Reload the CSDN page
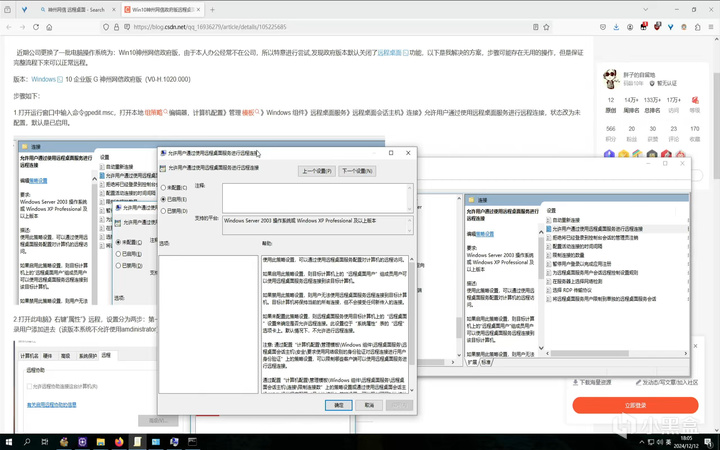 point(36,27)
